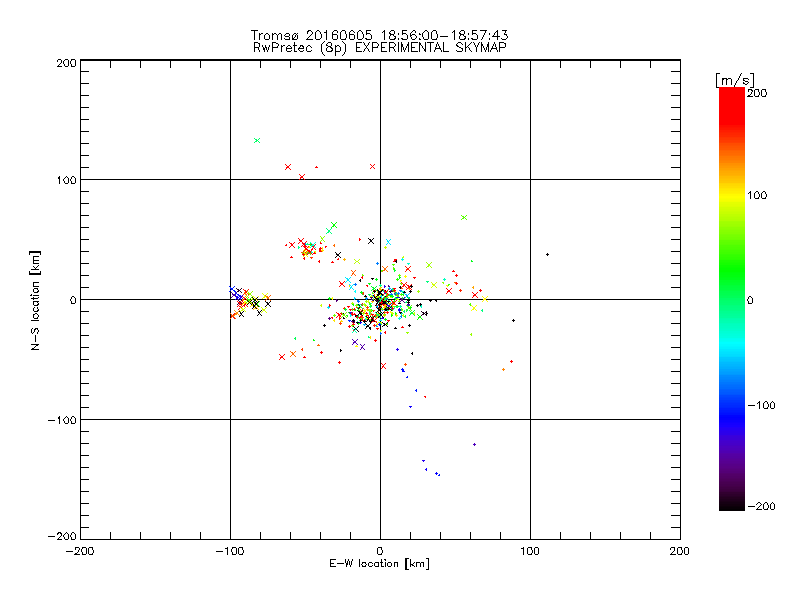This screenshot has width=800, height=600.
Task: Click the 100 tick label on the y axis
Action: [x=66, y=180]
